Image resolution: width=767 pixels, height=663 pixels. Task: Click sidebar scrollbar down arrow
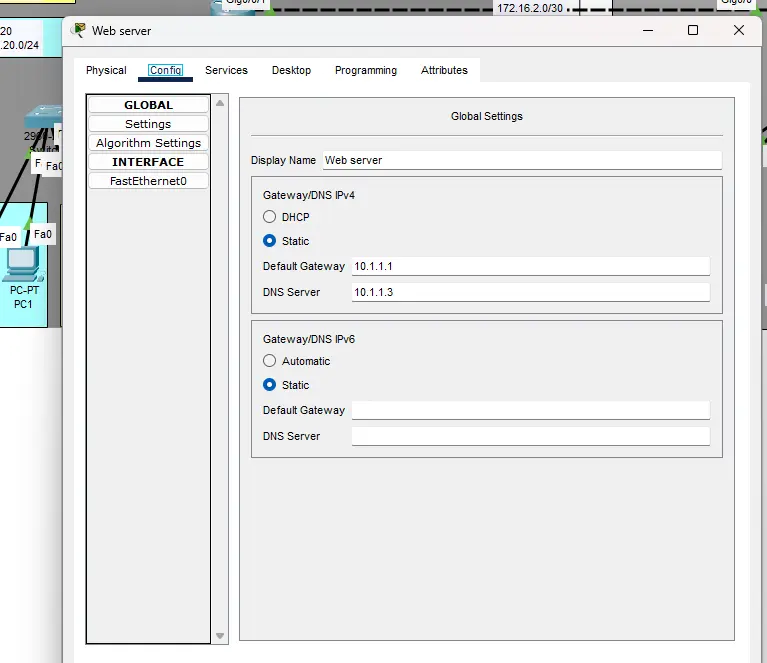coord(220,636)
